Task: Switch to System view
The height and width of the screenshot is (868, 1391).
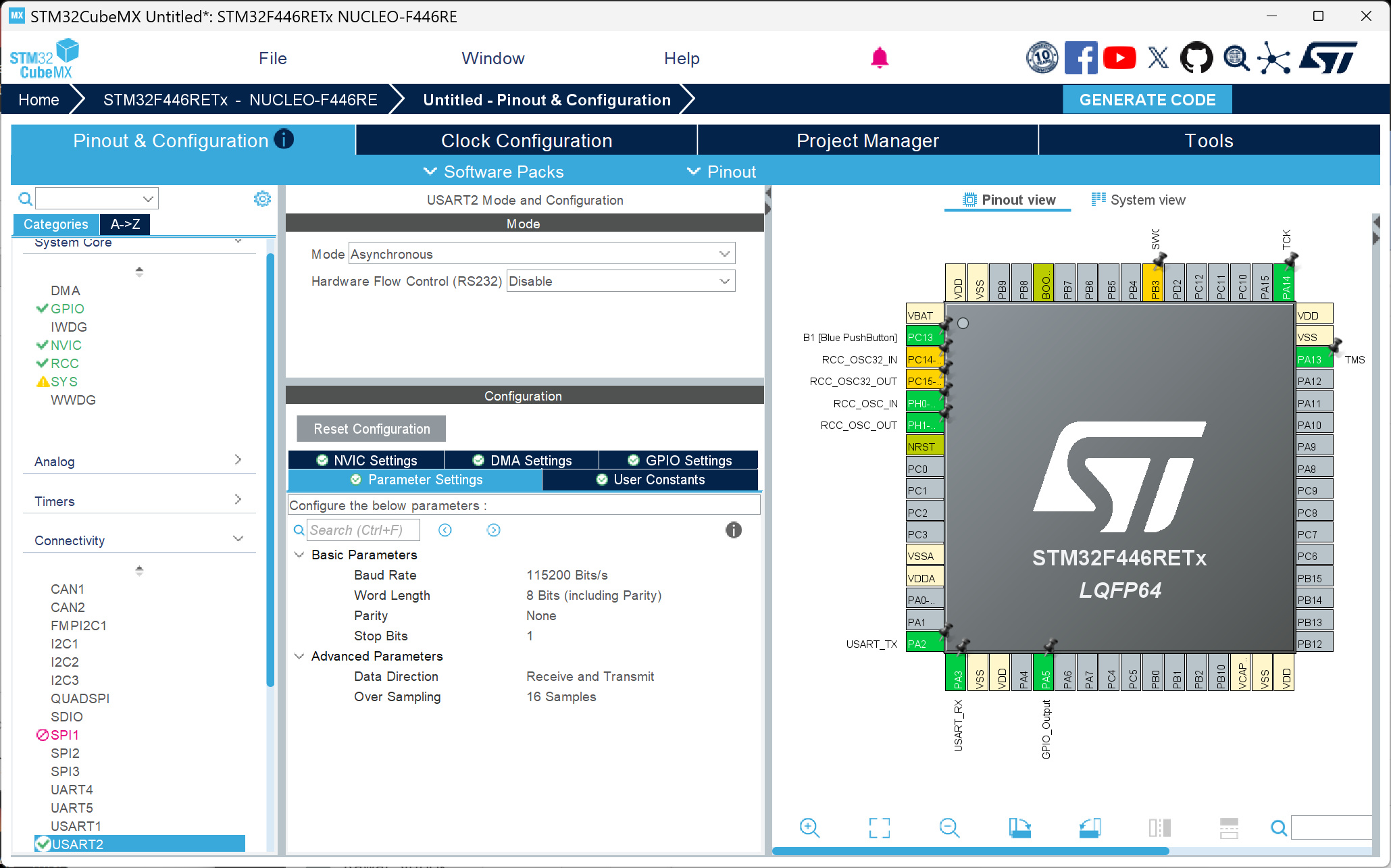Action: [1138, 200]
